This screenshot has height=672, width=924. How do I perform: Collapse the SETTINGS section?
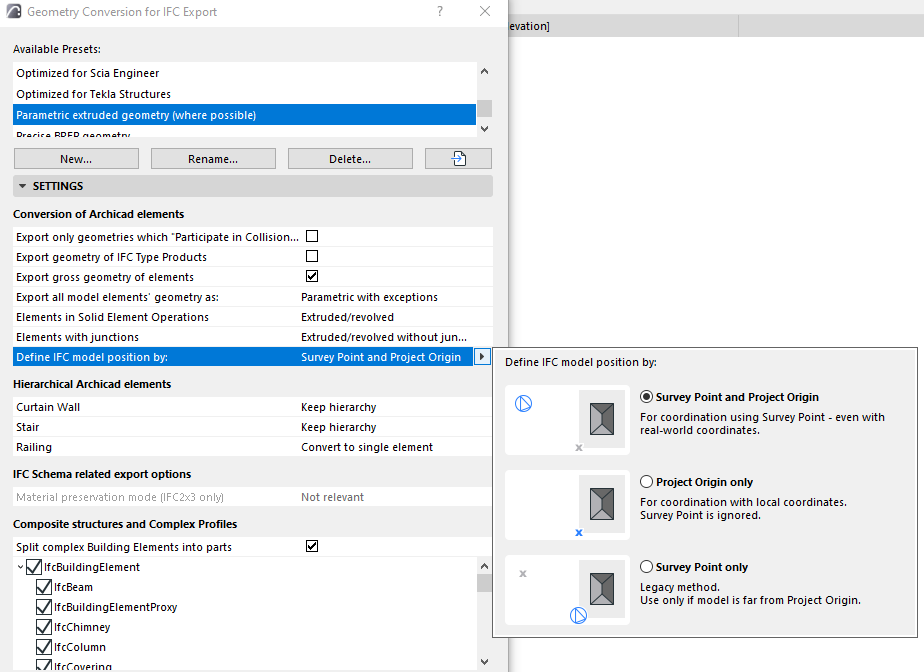[x=22, y=186]
